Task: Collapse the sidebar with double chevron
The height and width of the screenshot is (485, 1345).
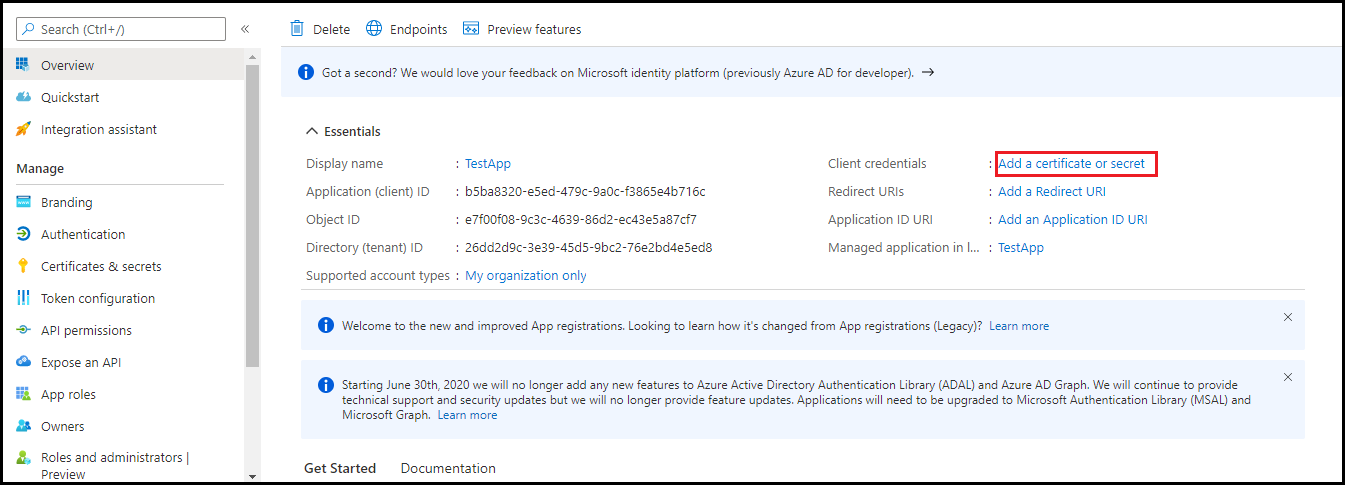Action: [x=245, y=29]
